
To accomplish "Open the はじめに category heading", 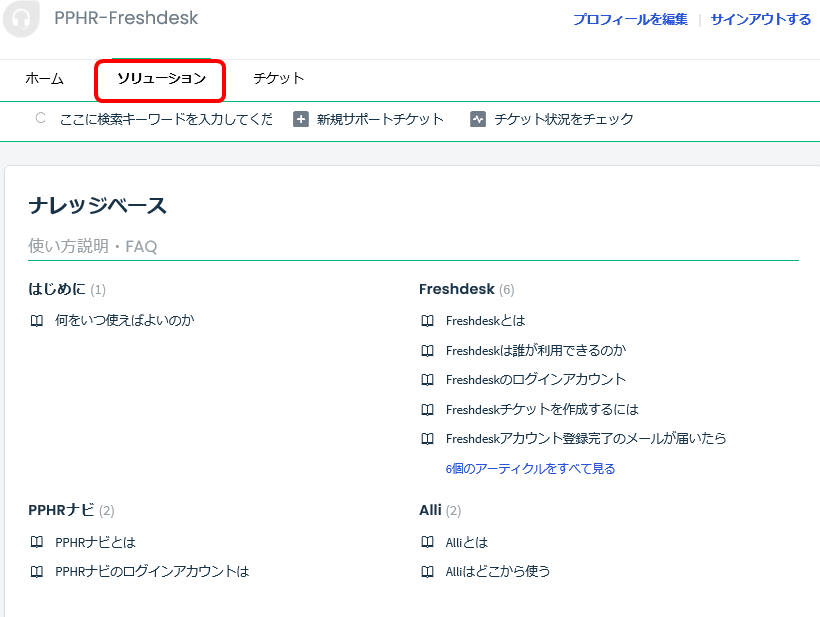I will pos(57,289).
